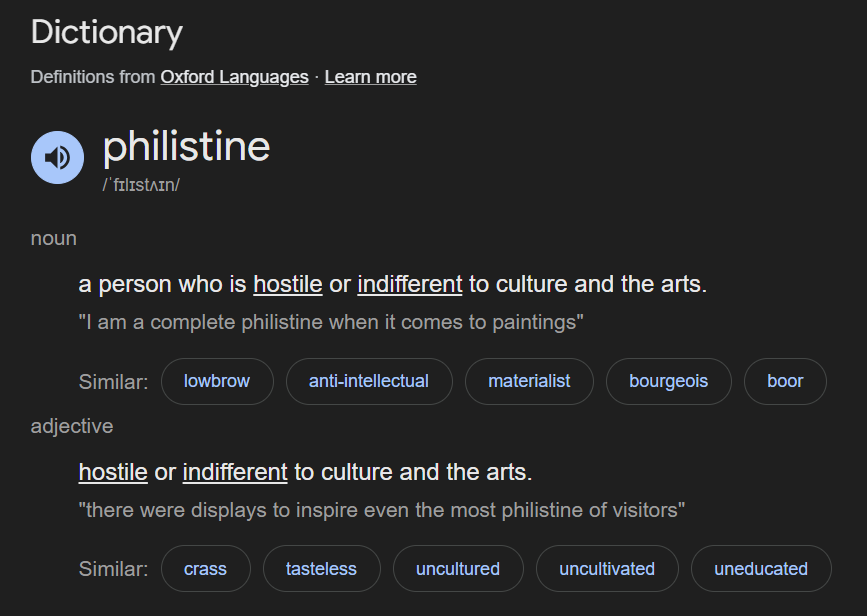867x616 pixels.
Task: Click the phonetic transcription text
Action: (141, 186)
